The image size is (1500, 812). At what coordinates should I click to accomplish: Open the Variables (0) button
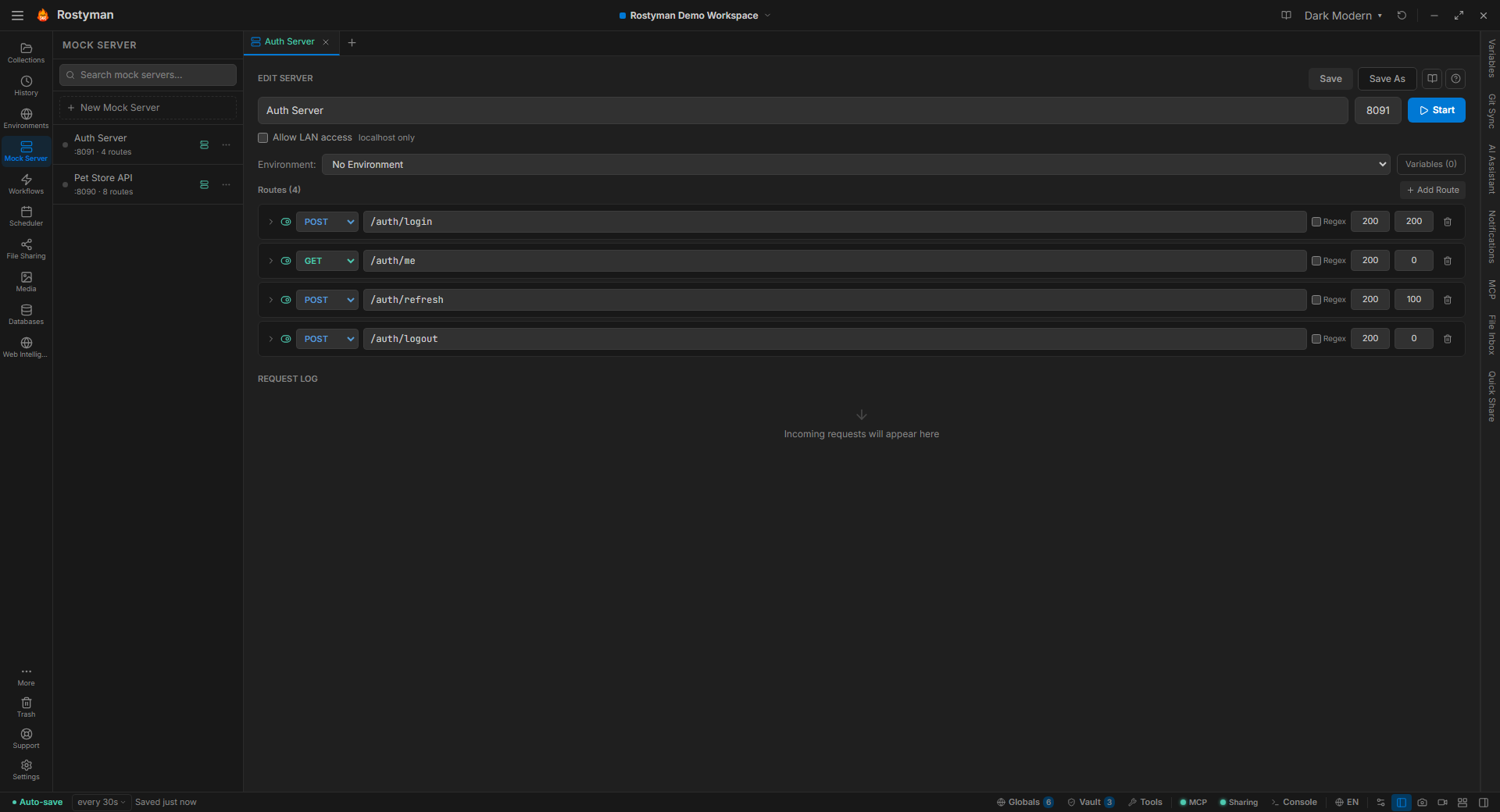pos(1430,164)
